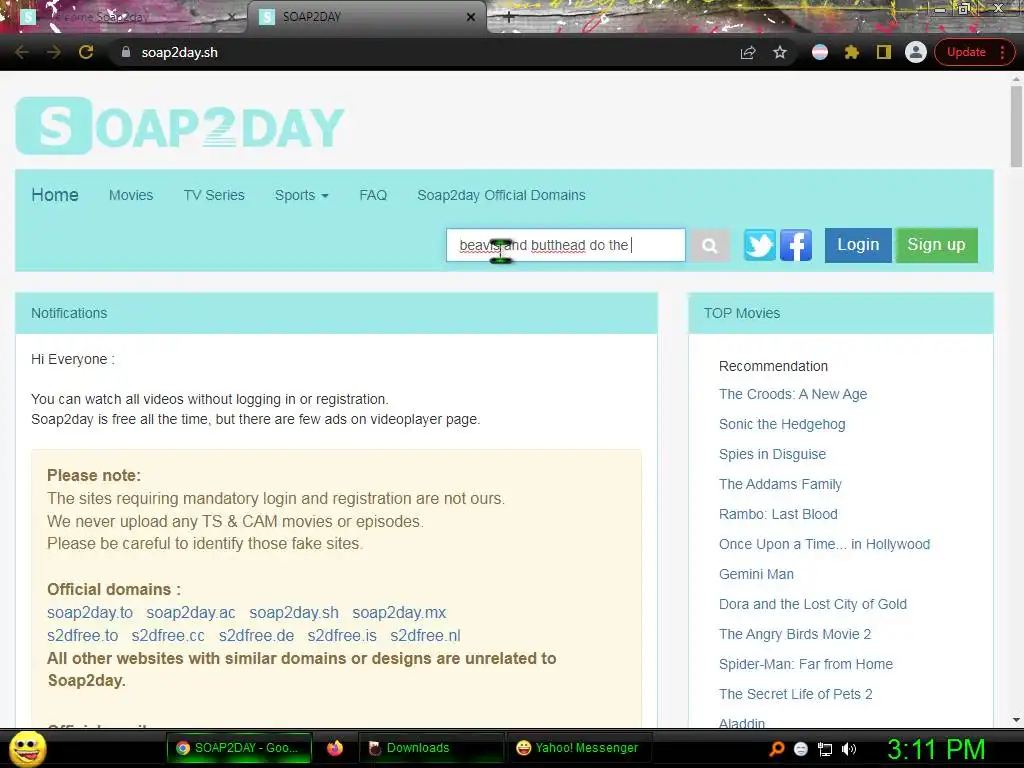The height and width of the screenshot is (768, 1024).
Task: Open The Addams Family link
Action: [x=780, y=485]
